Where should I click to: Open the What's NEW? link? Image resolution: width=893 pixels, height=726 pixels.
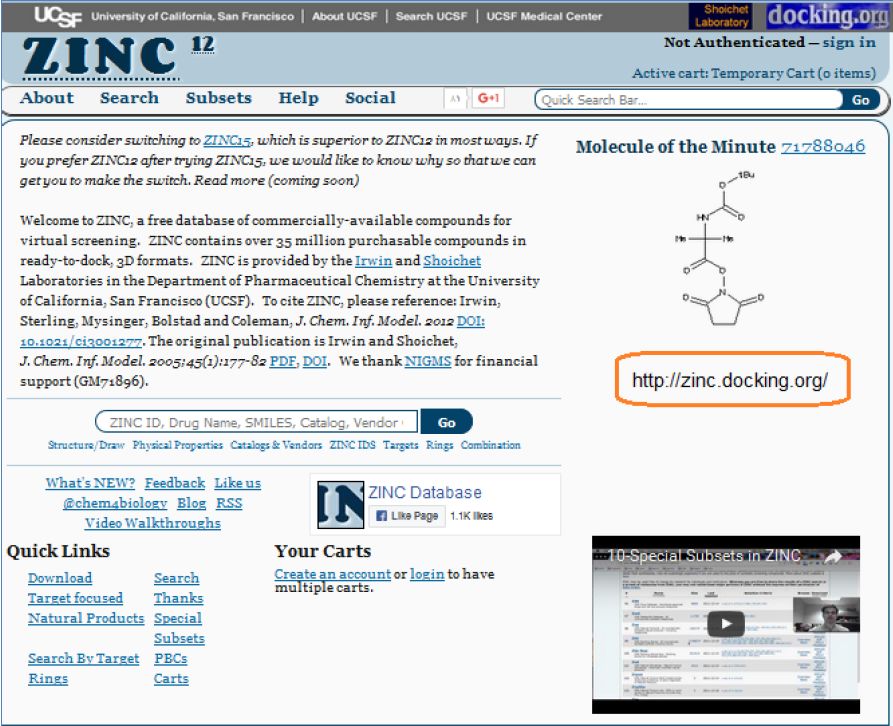coord(90,483)
